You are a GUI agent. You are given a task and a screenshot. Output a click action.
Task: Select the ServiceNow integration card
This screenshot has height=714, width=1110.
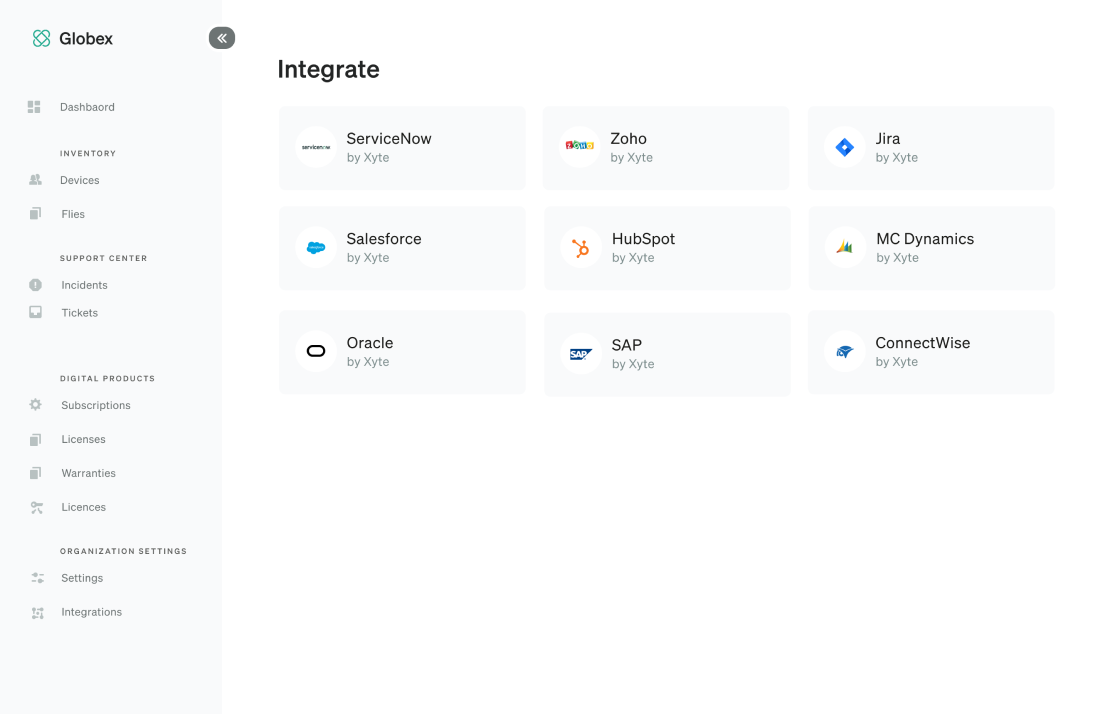[402, 148]
